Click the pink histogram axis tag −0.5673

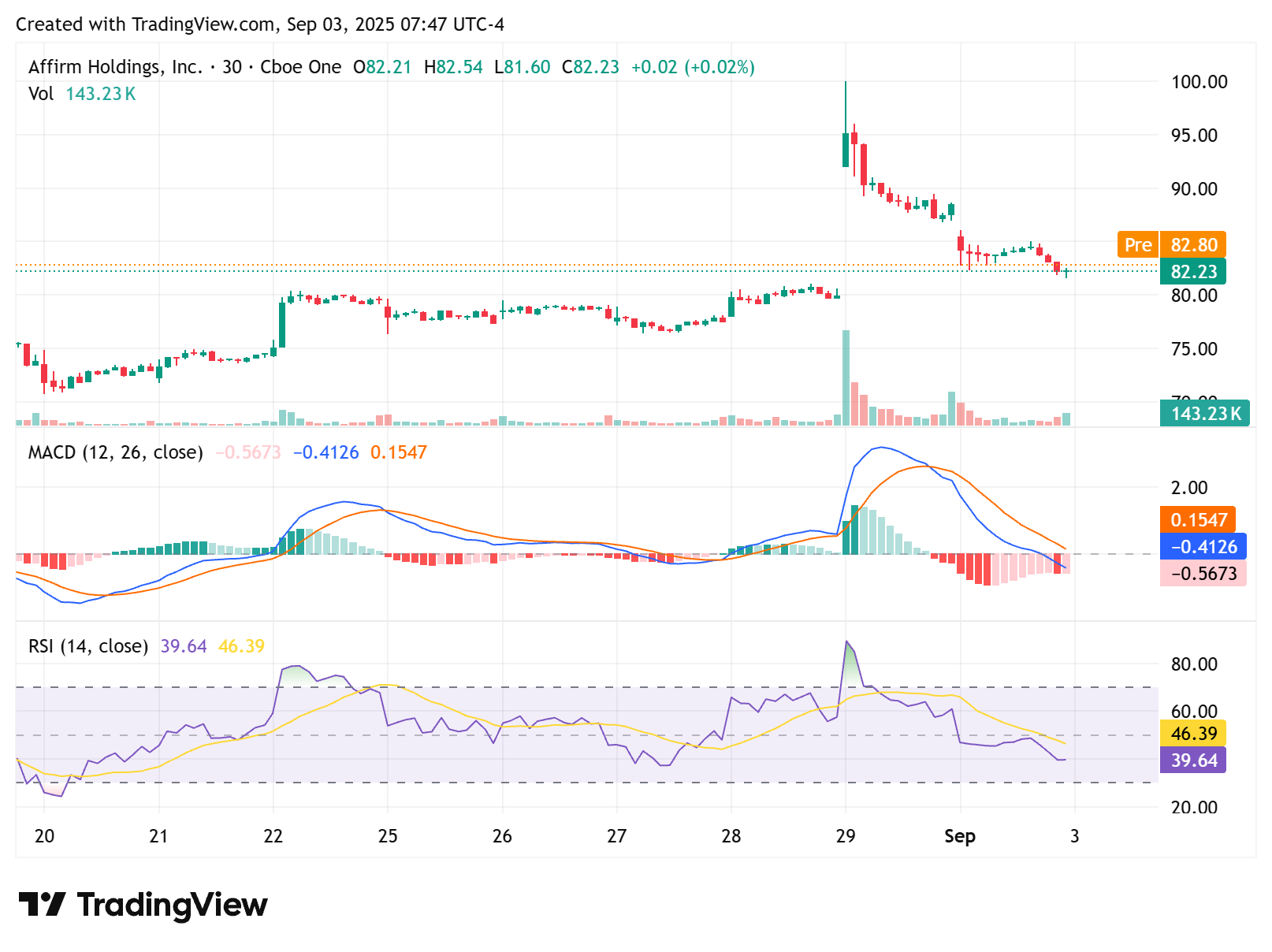(x=1203, y=574)
